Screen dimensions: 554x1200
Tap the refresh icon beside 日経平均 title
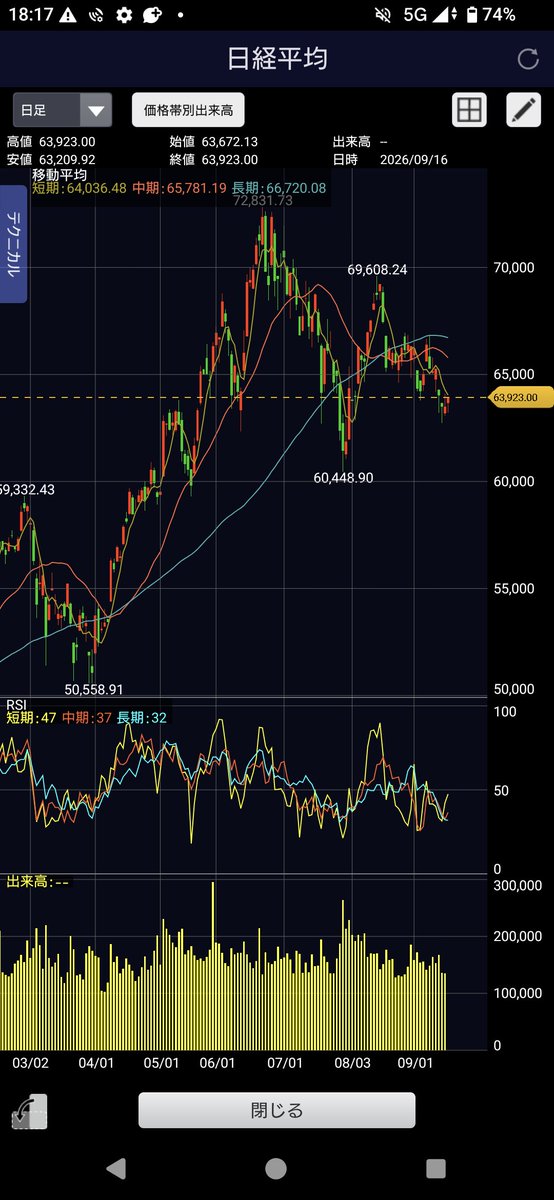(528, 58)
